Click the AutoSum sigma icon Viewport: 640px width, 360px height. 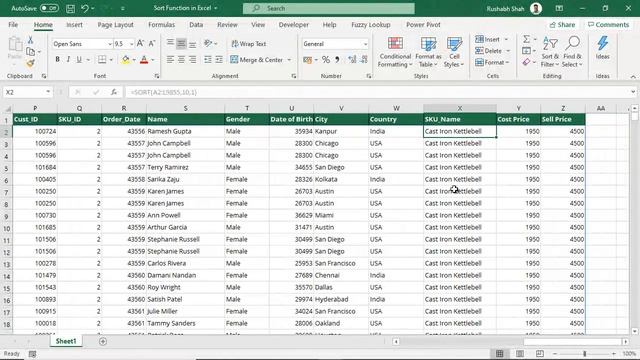[x=527, y=39]
